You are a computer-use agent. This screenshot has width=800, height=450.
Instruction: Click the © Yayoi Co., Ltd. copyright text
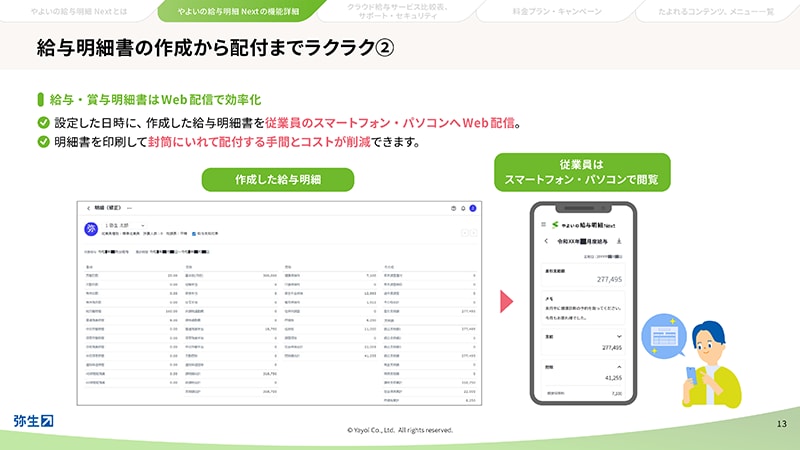coord(400,430)
